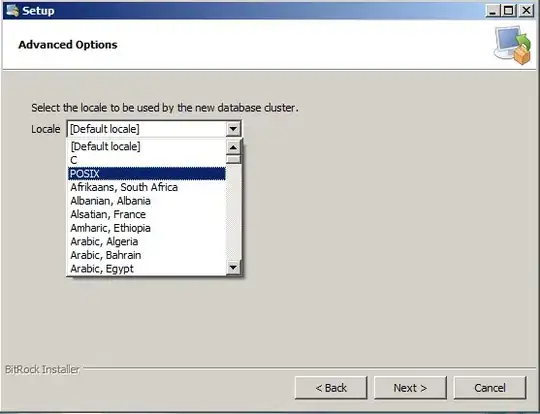Choose the C locale option
The width and height of the screenshot is (540, 414).
[x=147, y=160]
